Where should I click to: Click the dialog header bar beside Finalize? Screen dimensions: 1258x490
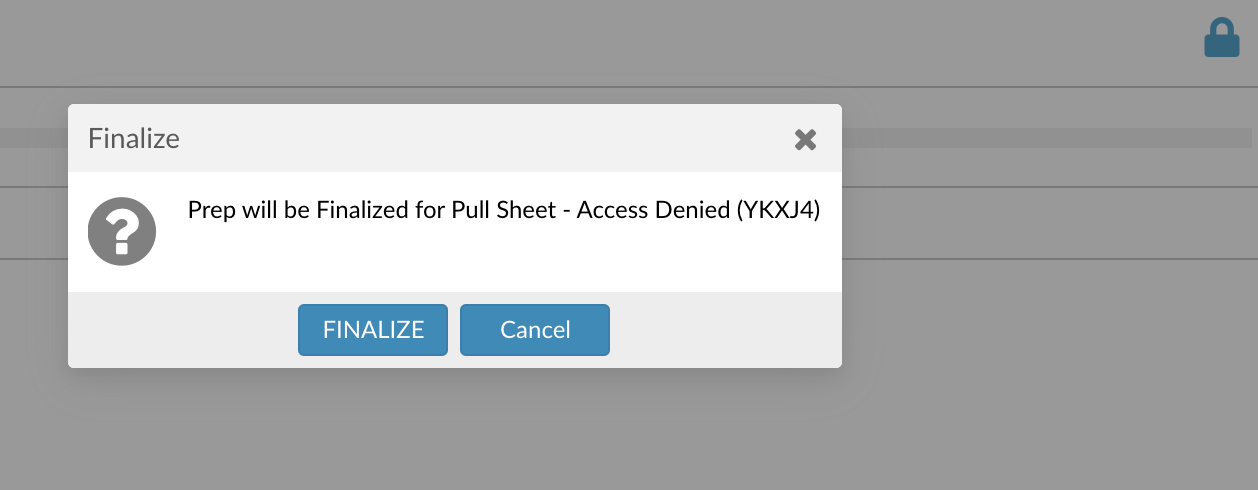(480, 138)
